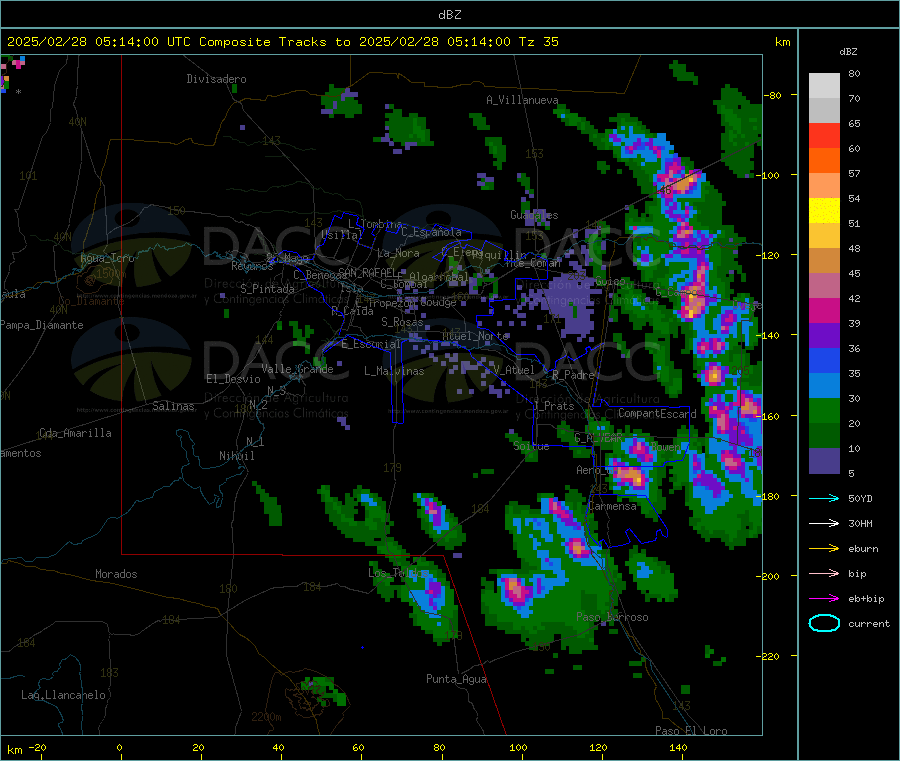Image resolution: width=900 pixels, height=761 pixels.
Task: Click the '-80' tick on right km axis
Action: pos(772,95)
